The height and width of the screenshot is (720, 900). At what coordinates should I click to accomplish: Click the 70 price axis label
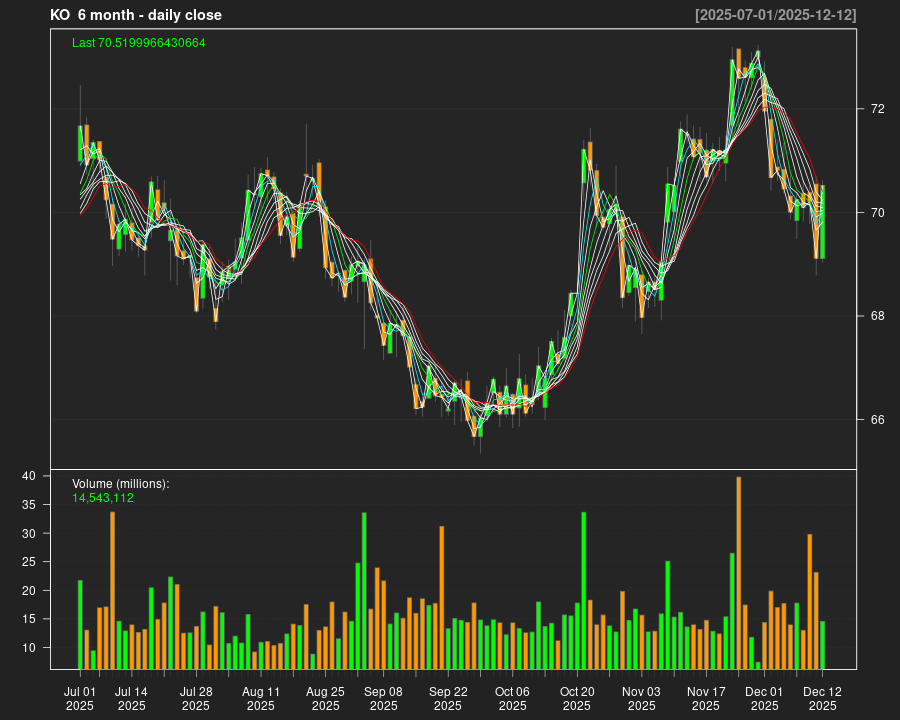pos(877,213)
